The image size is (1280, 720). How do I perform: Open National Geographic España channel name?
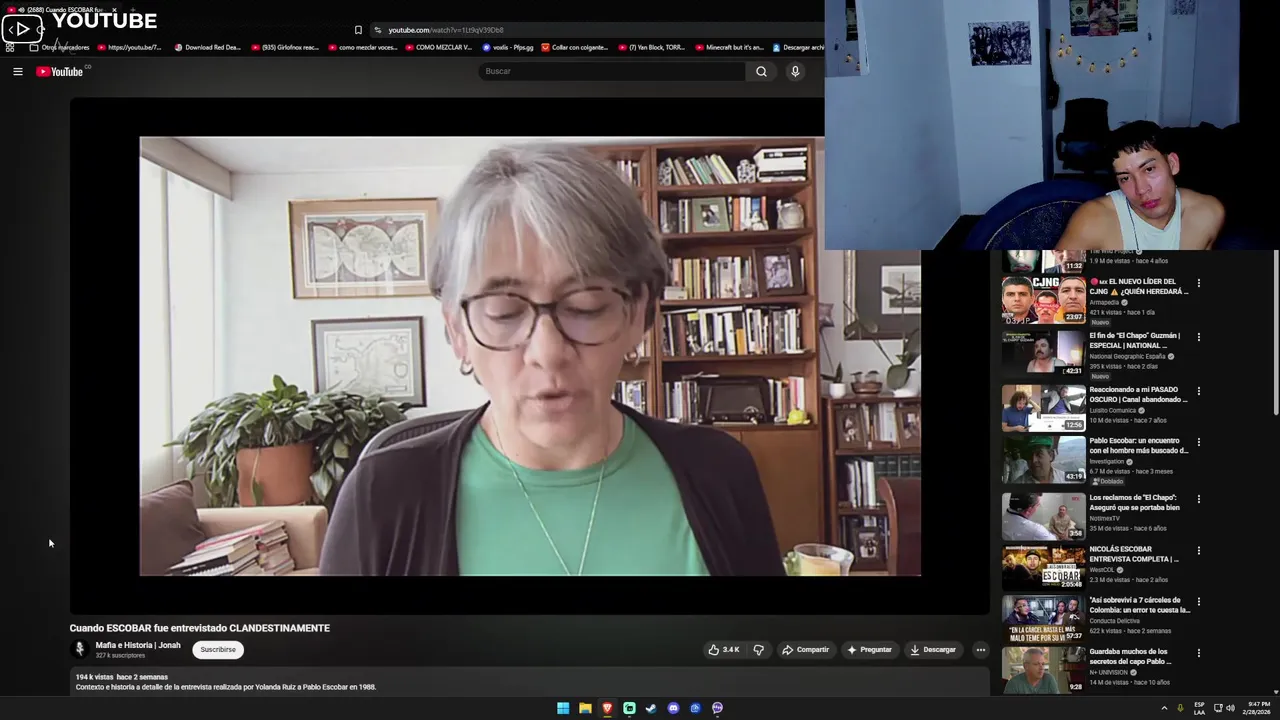1127,356
